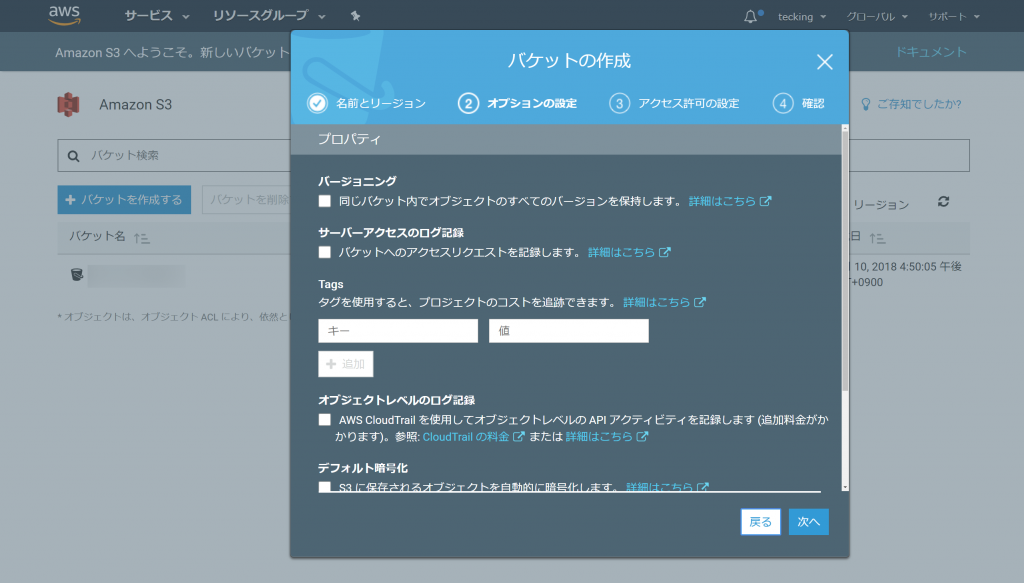Click the 次へ button
The height and width of the screenshot is (583, 1024).
pos(808,522)
